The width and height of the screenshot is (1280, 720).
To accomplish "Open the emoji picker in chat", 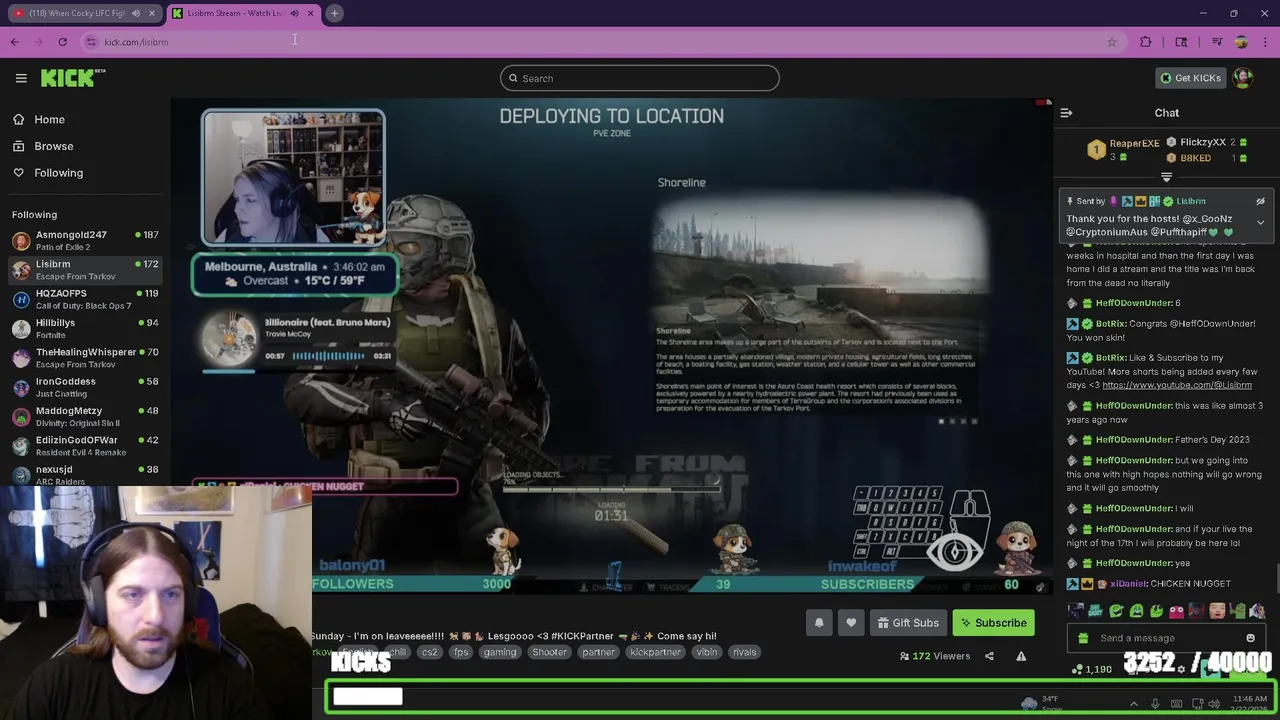I will pos(1250,638).
